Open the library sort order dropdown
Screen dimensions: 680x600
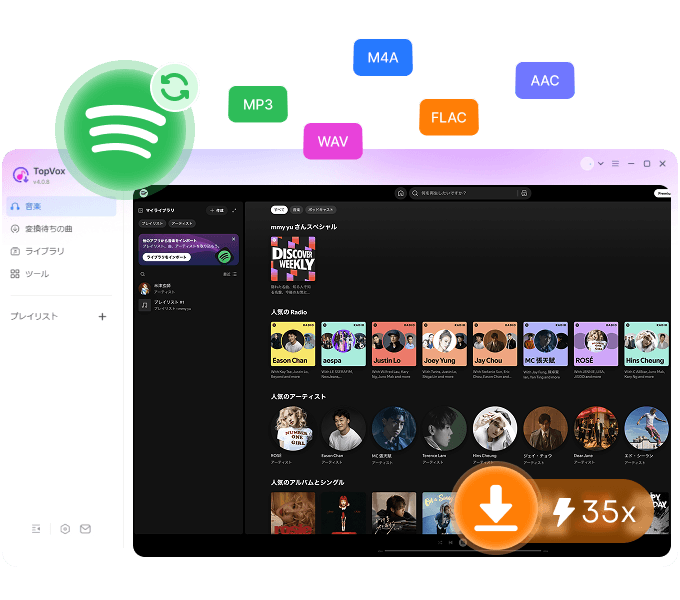230,274
